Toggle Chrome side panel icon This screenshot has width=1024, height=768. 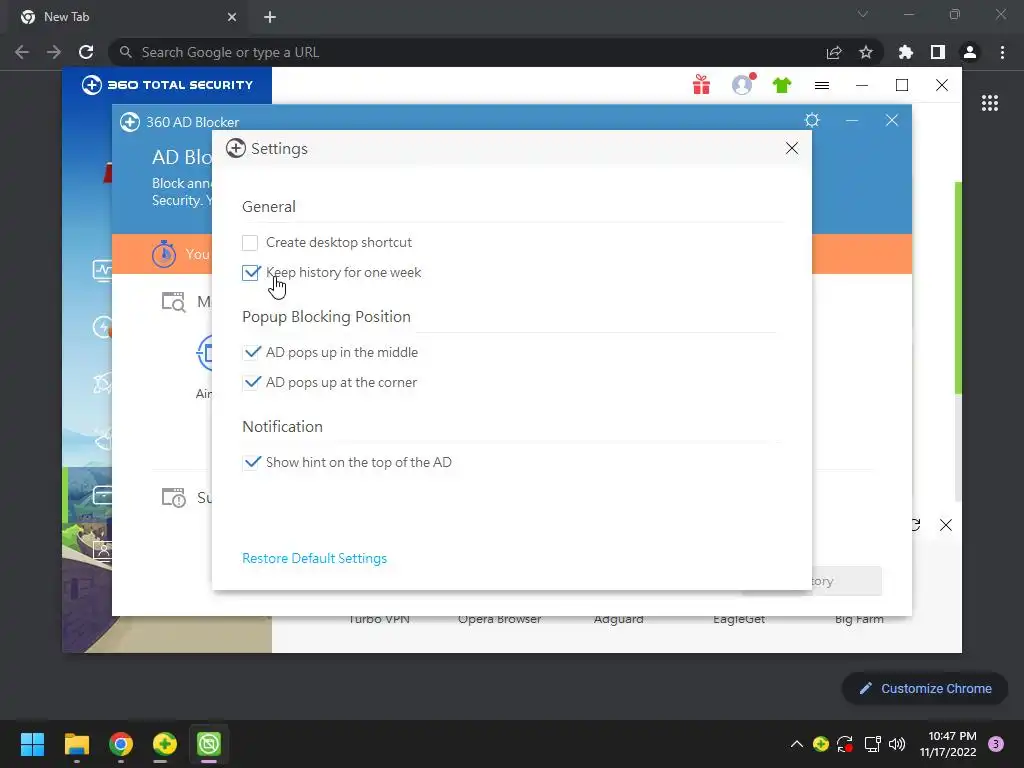[x=938, y=52]
